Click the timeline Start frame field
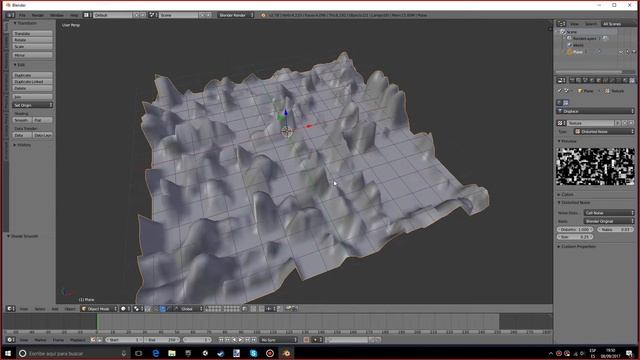 click(124, 340)
